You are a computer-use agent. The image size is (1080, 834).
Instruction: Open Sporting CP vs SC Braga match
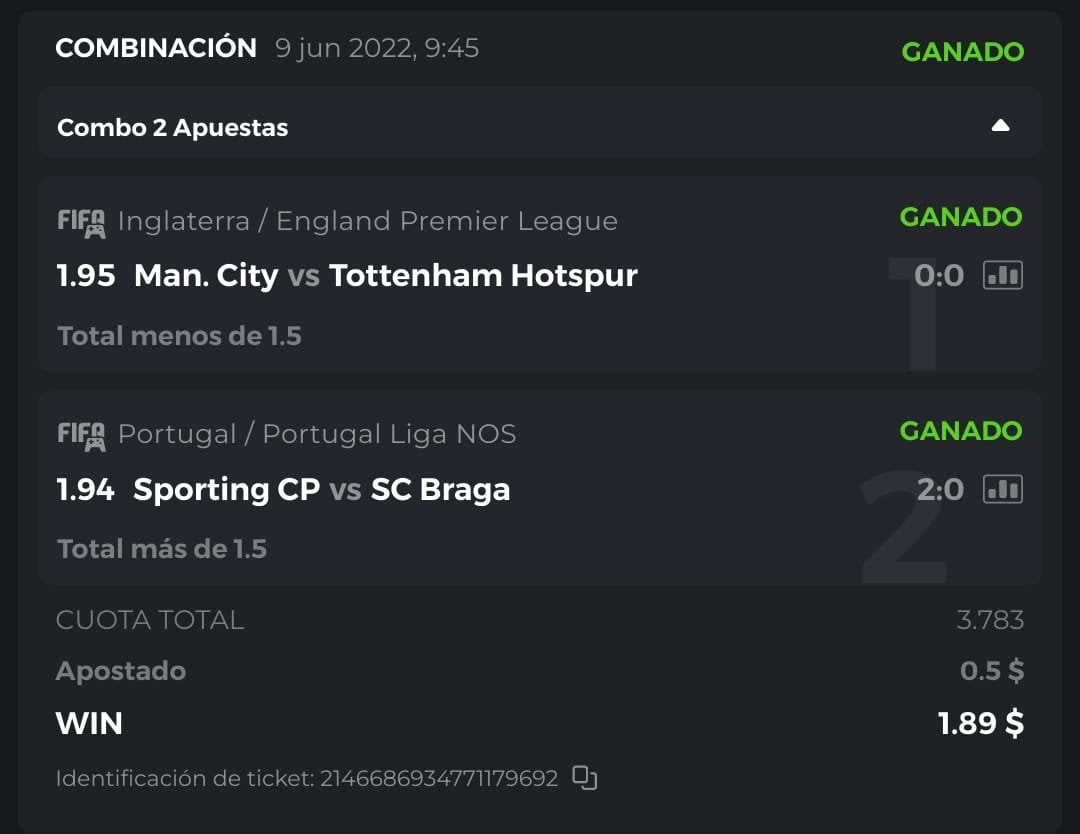[321, 489]
